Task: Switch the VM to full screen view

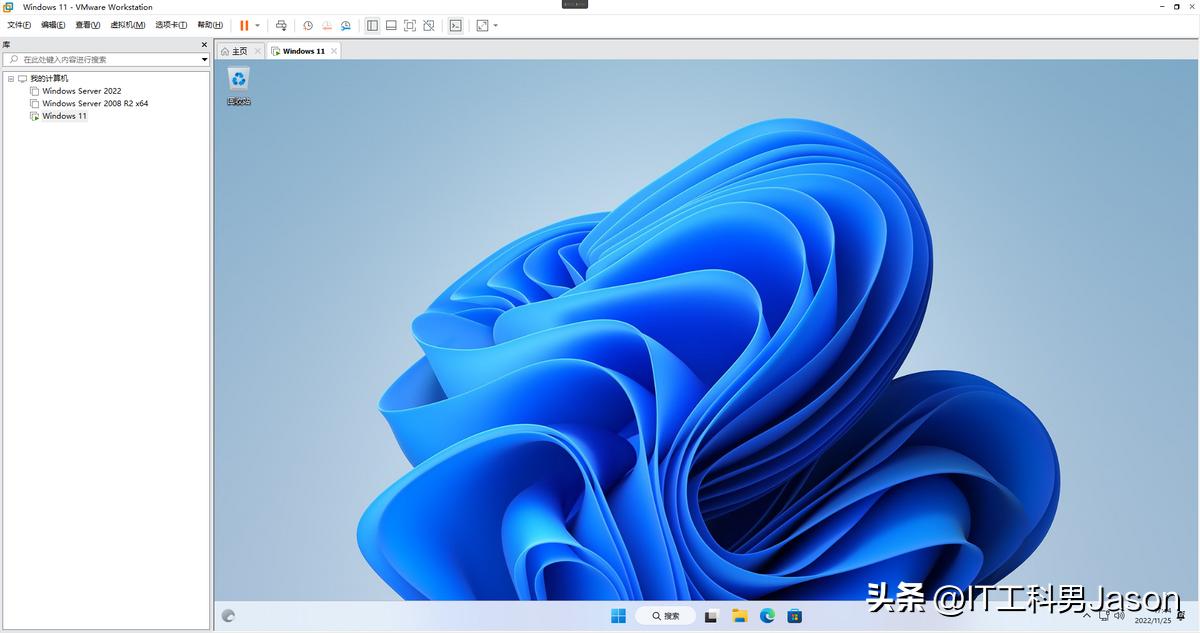Action: [410, 25]
